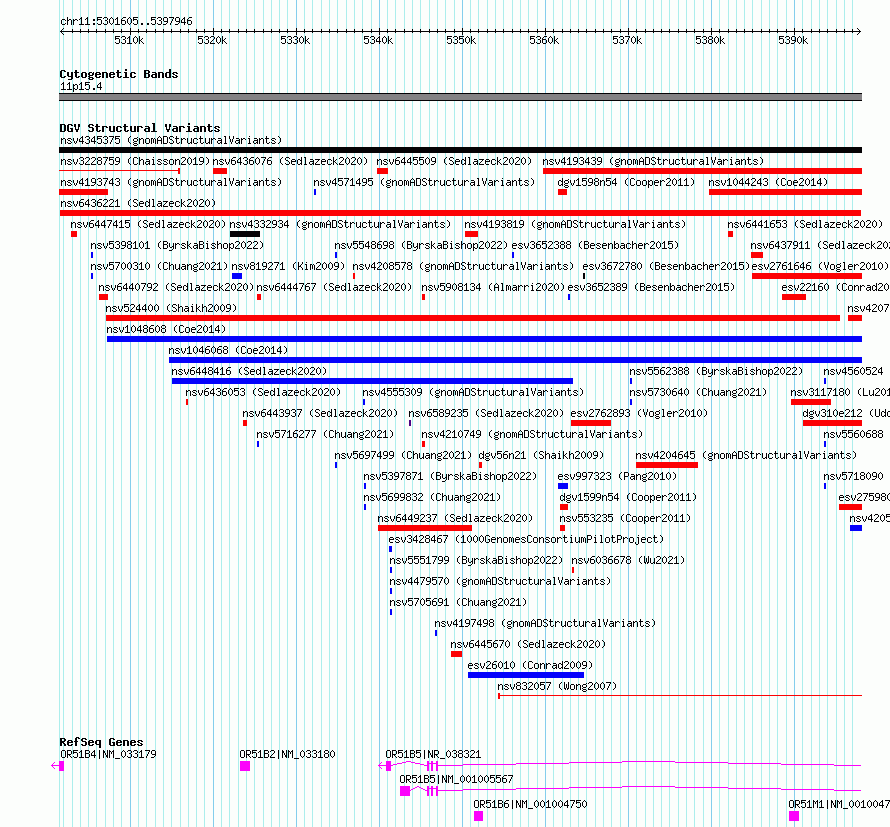The image size is (890, 827).
Task: Click the Cytogenetic Bands track title
Action: coord(119,74)
